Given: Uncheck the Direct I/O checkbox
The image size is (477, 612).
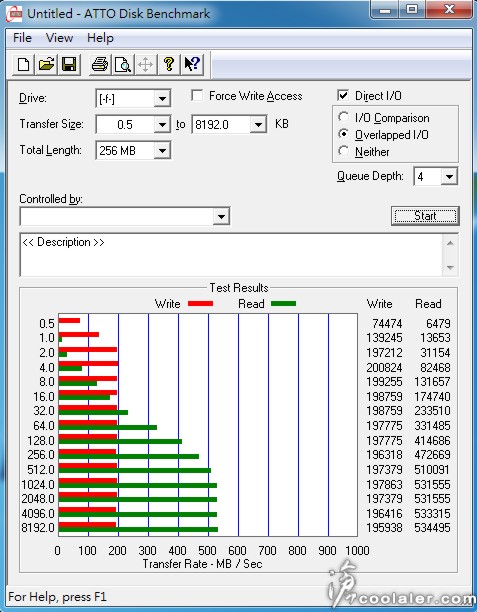Looking at the screenshot, I should pos(343,96).
